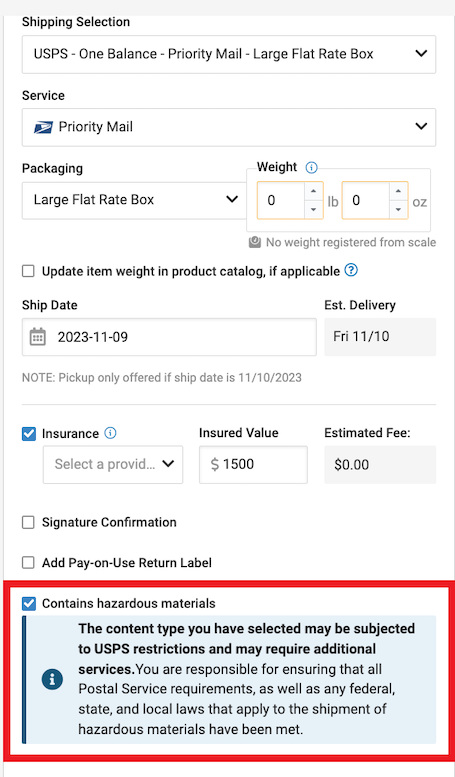Check Add Pay-on-Use Return Label
The width and height of the screenshot is (455, 777).
[x=28, y=563]
